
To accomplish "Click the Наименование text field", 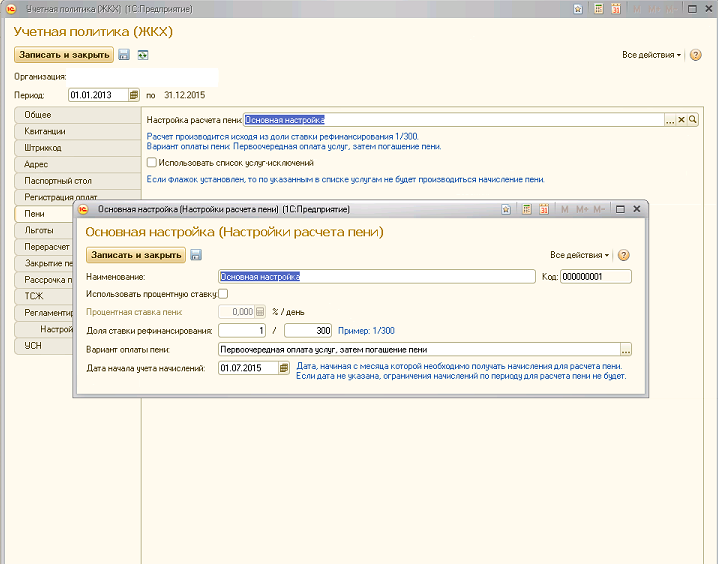I will click(376, 277).
